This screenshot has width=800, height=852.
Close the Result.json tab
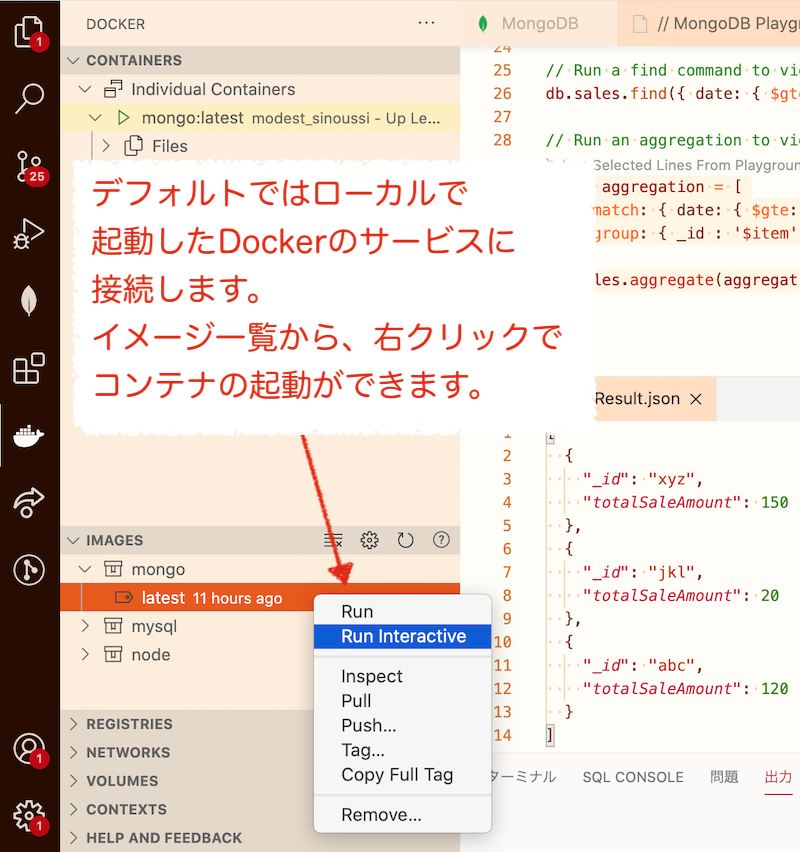click(696, 399)
